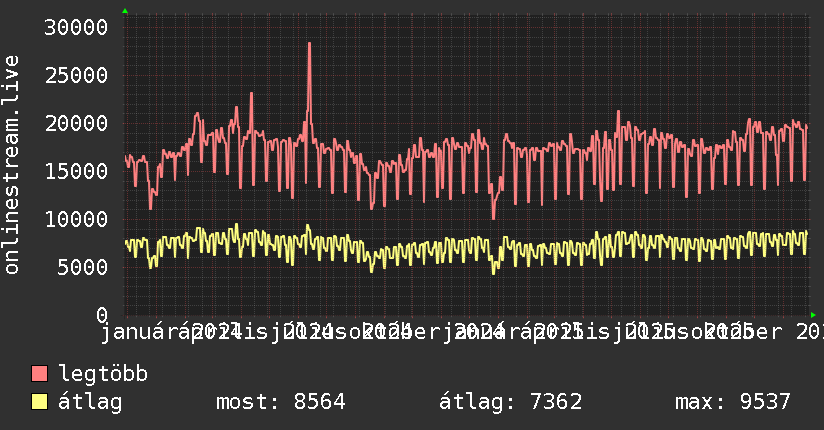Select the legtöbb legend label
Viewport: 824px width, 430px height.
coord(103,373)
